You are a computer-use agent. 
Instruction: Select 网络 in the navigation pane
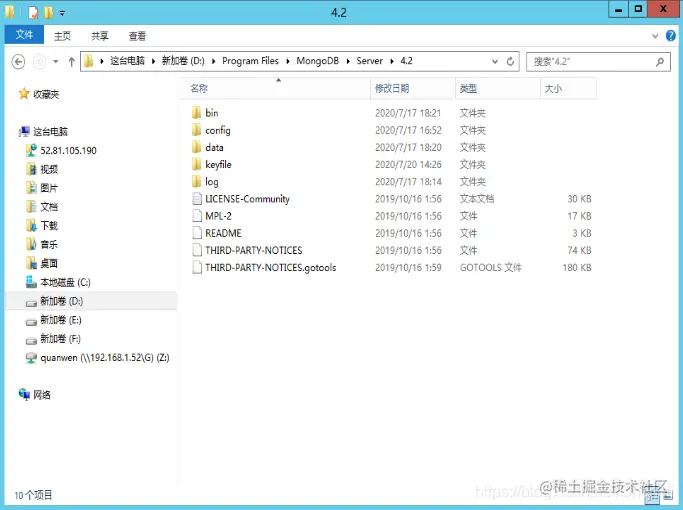(42, 395)
